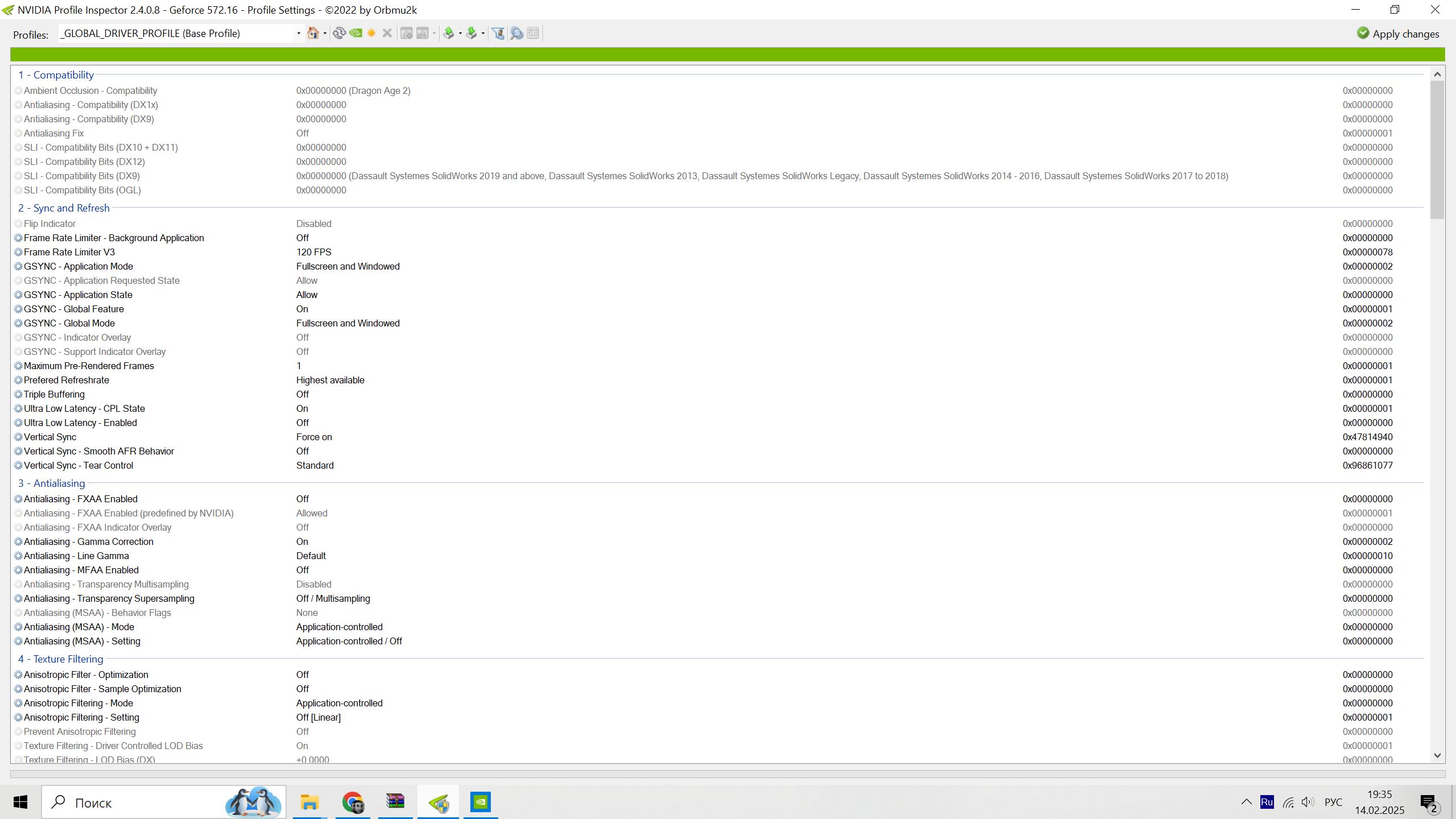Click the gear icon next to Vertical Sync
This screenshot has height=819, width=1456.
18,437
